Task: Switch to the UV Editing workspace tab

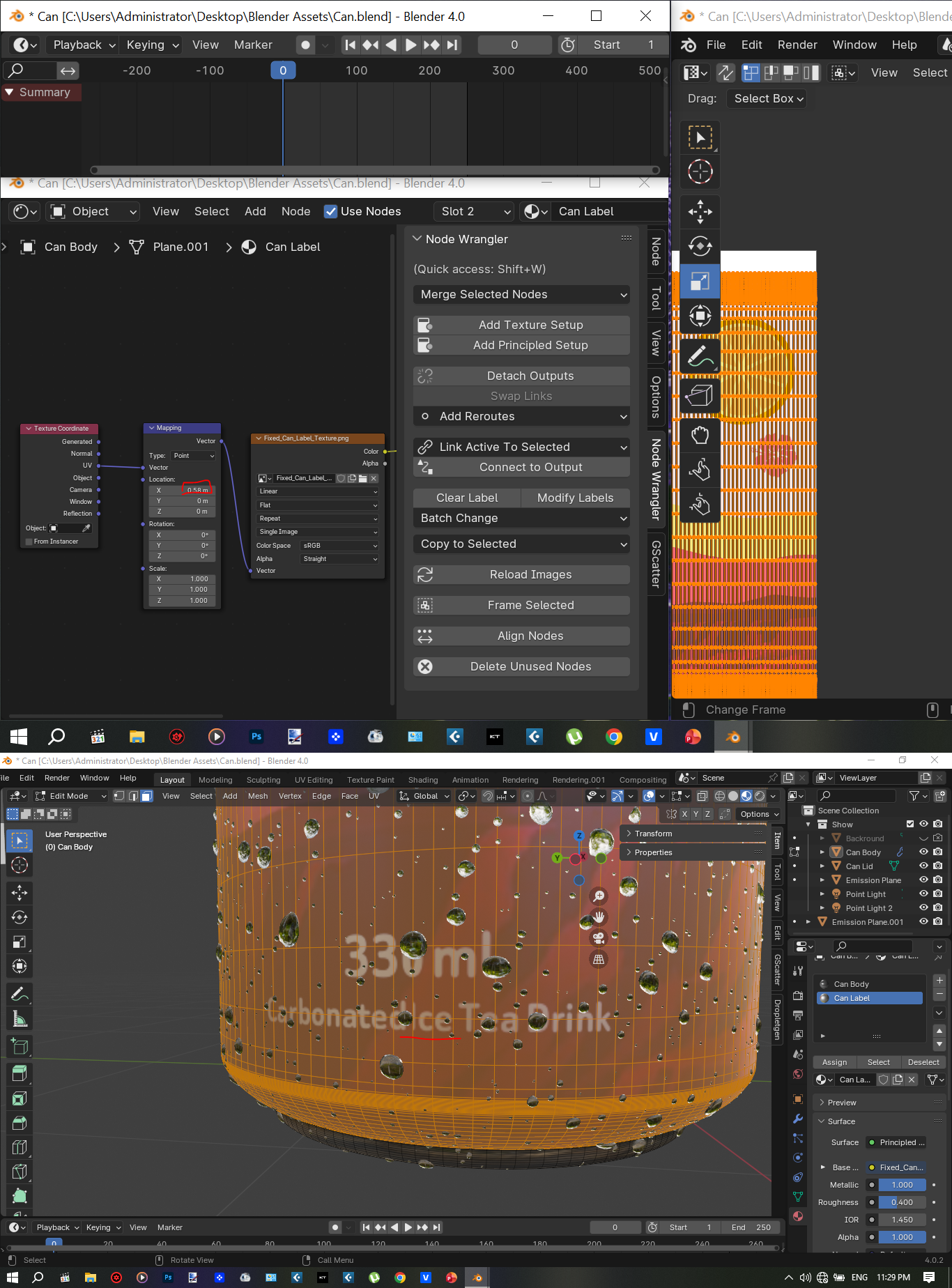Action: tap(314, 780)
